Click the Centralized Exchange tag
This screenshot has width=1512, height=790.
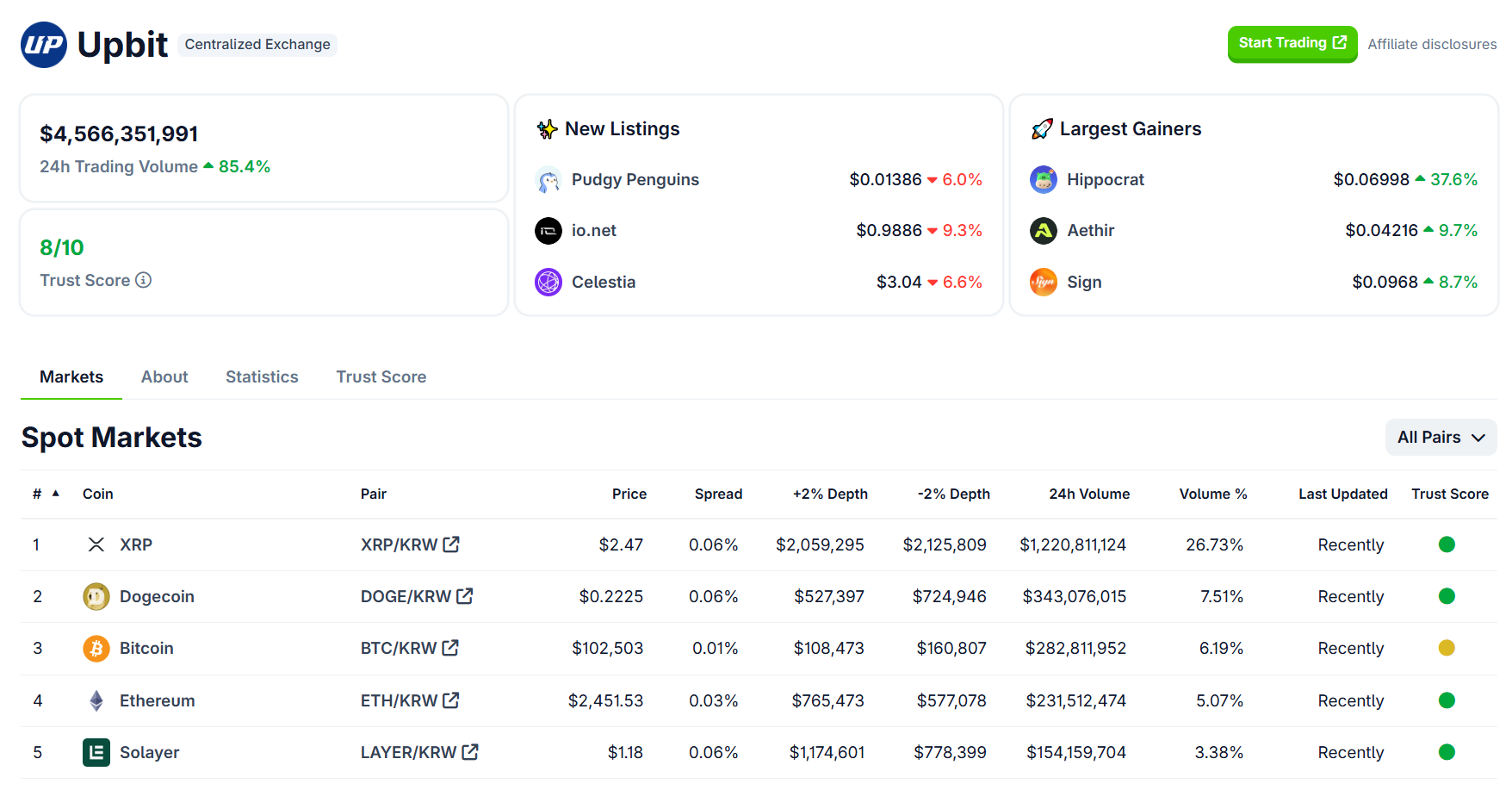click(x=257, y=45)
